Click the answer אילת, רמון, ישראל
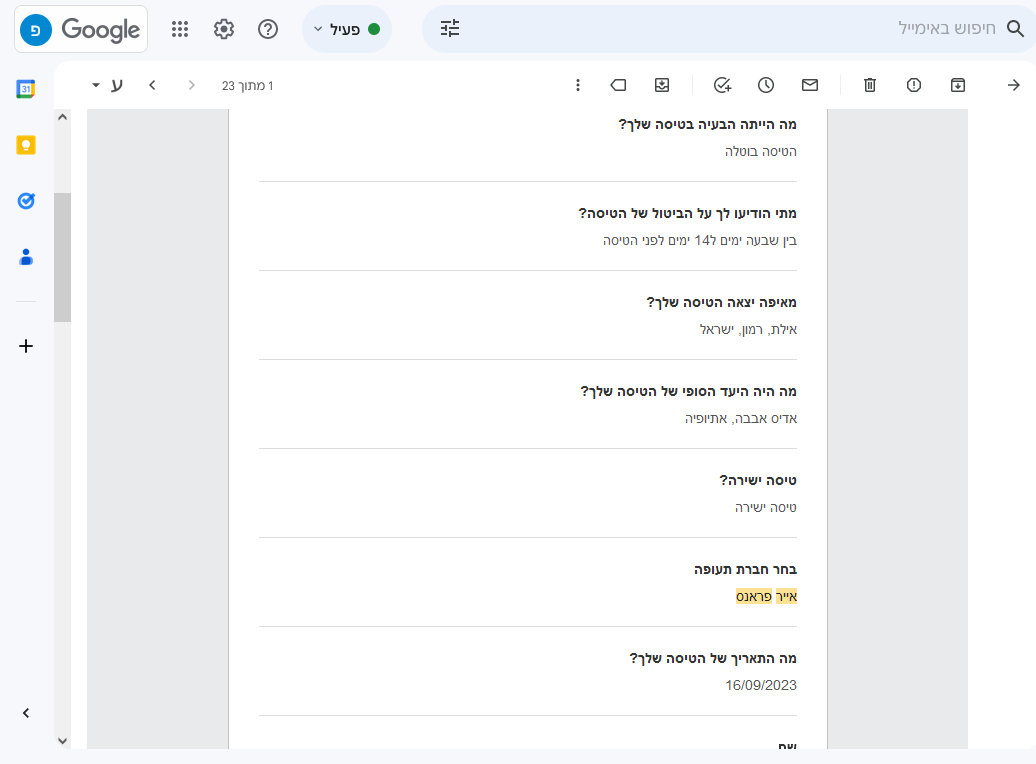 click(749, 330)
